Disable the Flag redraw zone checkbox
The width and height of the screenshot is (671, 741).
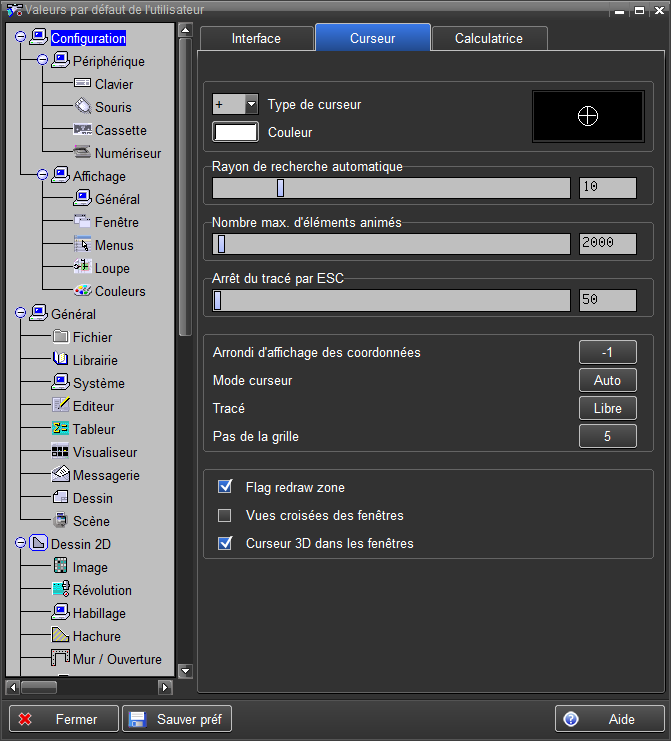coord(225,487)
